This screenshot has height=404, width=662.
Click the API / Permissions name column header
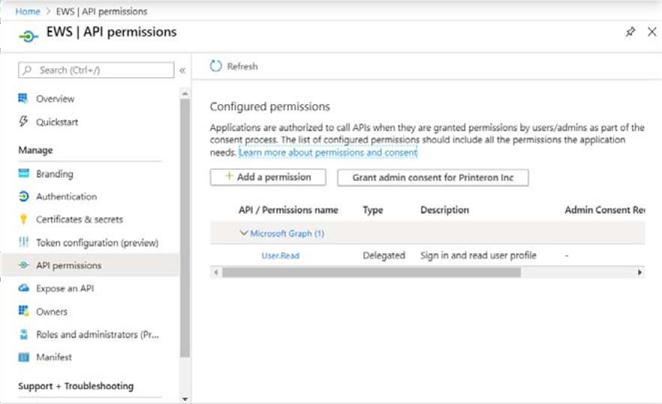pyautogui.click(x=288, y=210)
